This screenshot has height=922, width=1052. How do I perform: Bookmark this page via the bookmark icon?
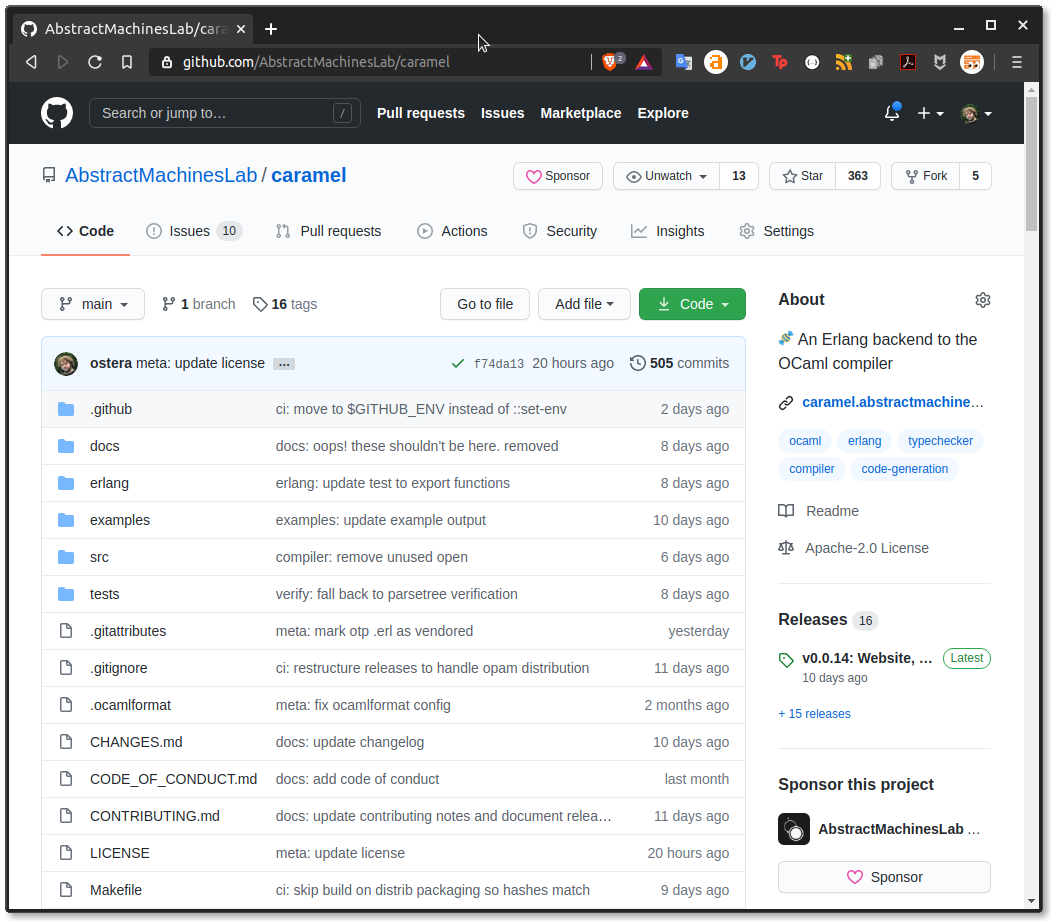point(127,62)
